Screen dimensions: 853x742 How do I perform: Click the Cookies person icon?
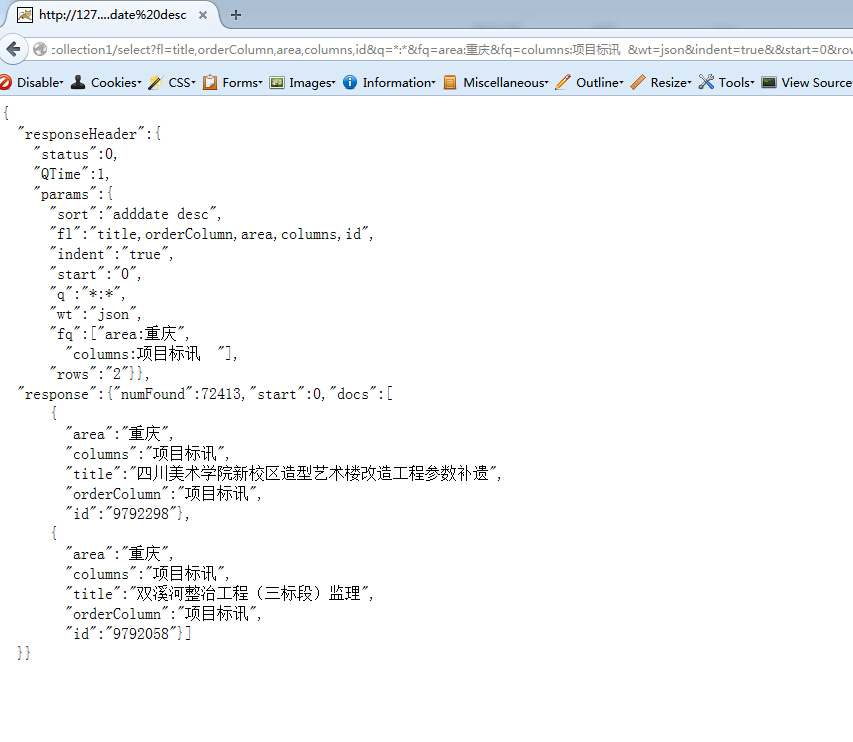point(78,82)
